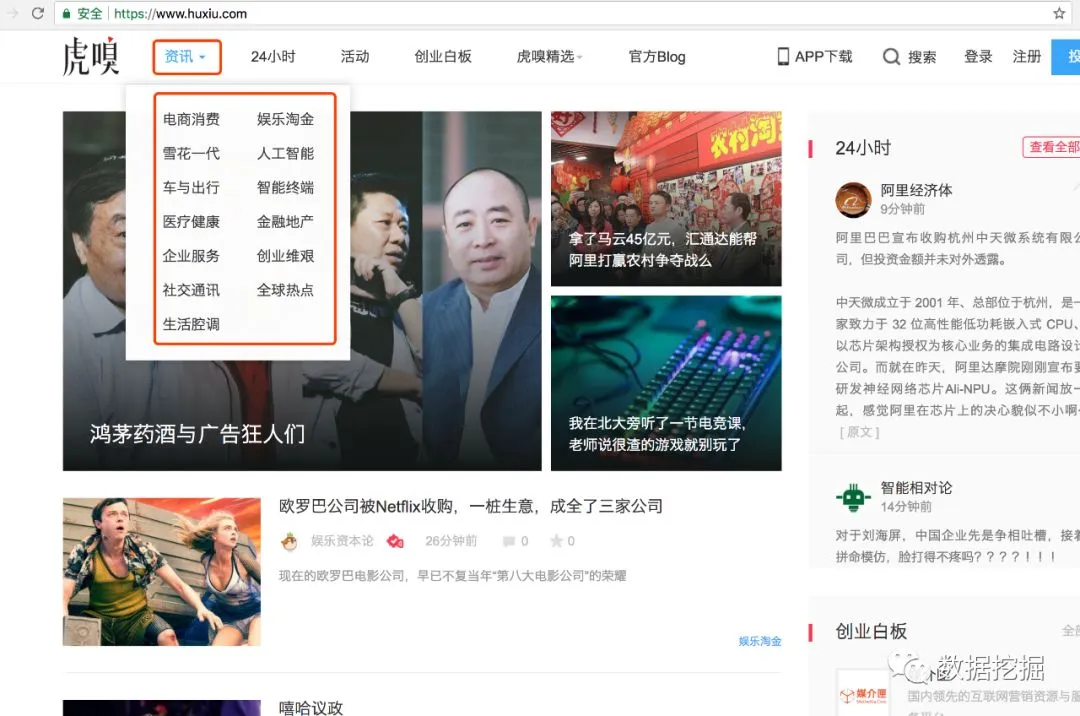This screenshot has width=1080, height=716.
Task: Expand the 虎嗅精选 dropdown
Action: pyautogui.click(x=549, y=56)
